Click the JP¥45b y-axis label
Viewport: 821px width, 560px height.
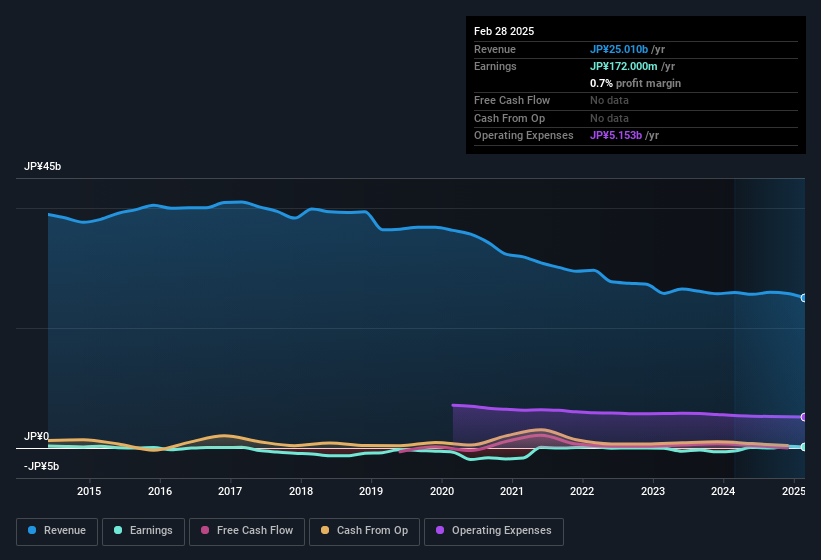click(x=42, y=166)
